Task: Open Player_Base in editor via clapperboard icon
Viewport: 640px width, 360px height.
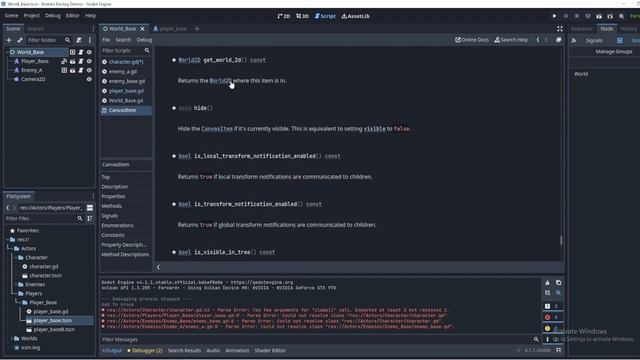Action: (72, 61)
